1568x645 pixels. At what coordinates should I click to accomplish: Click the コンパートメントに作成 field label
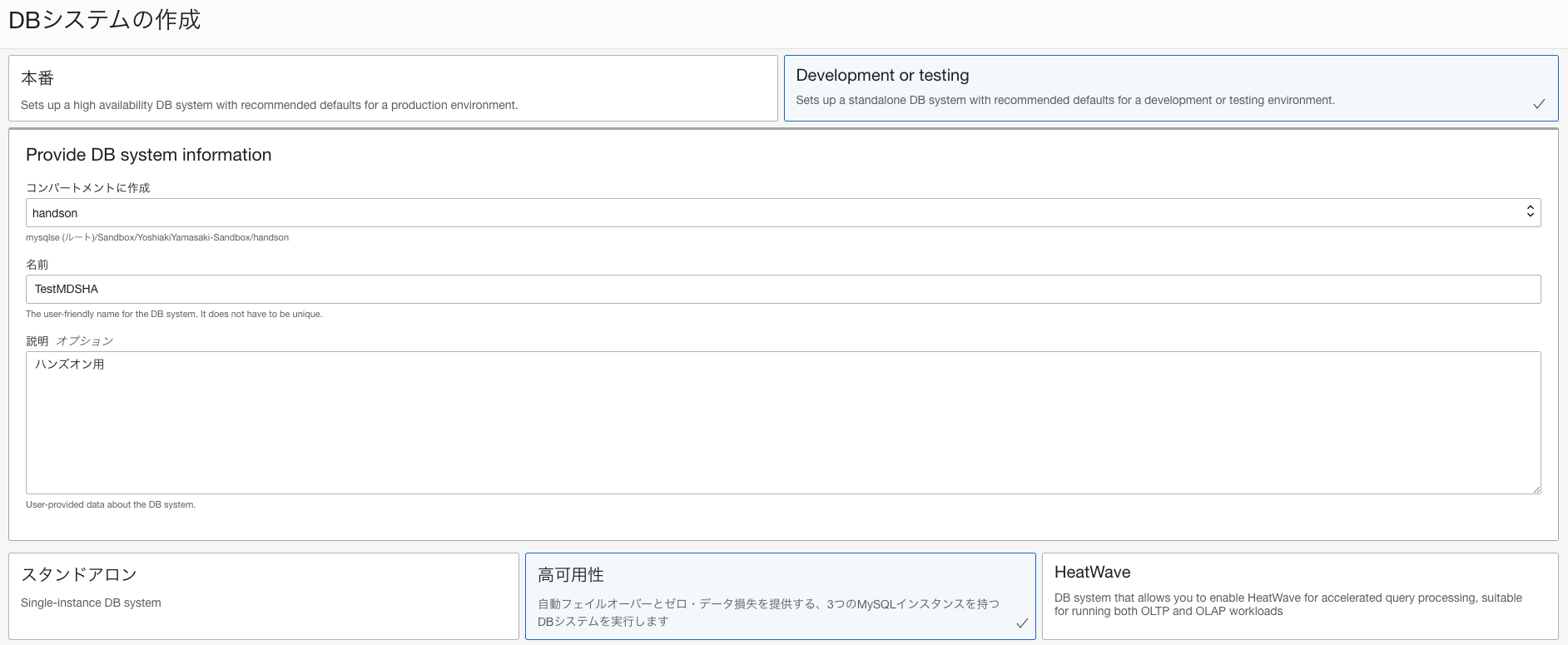88,188
